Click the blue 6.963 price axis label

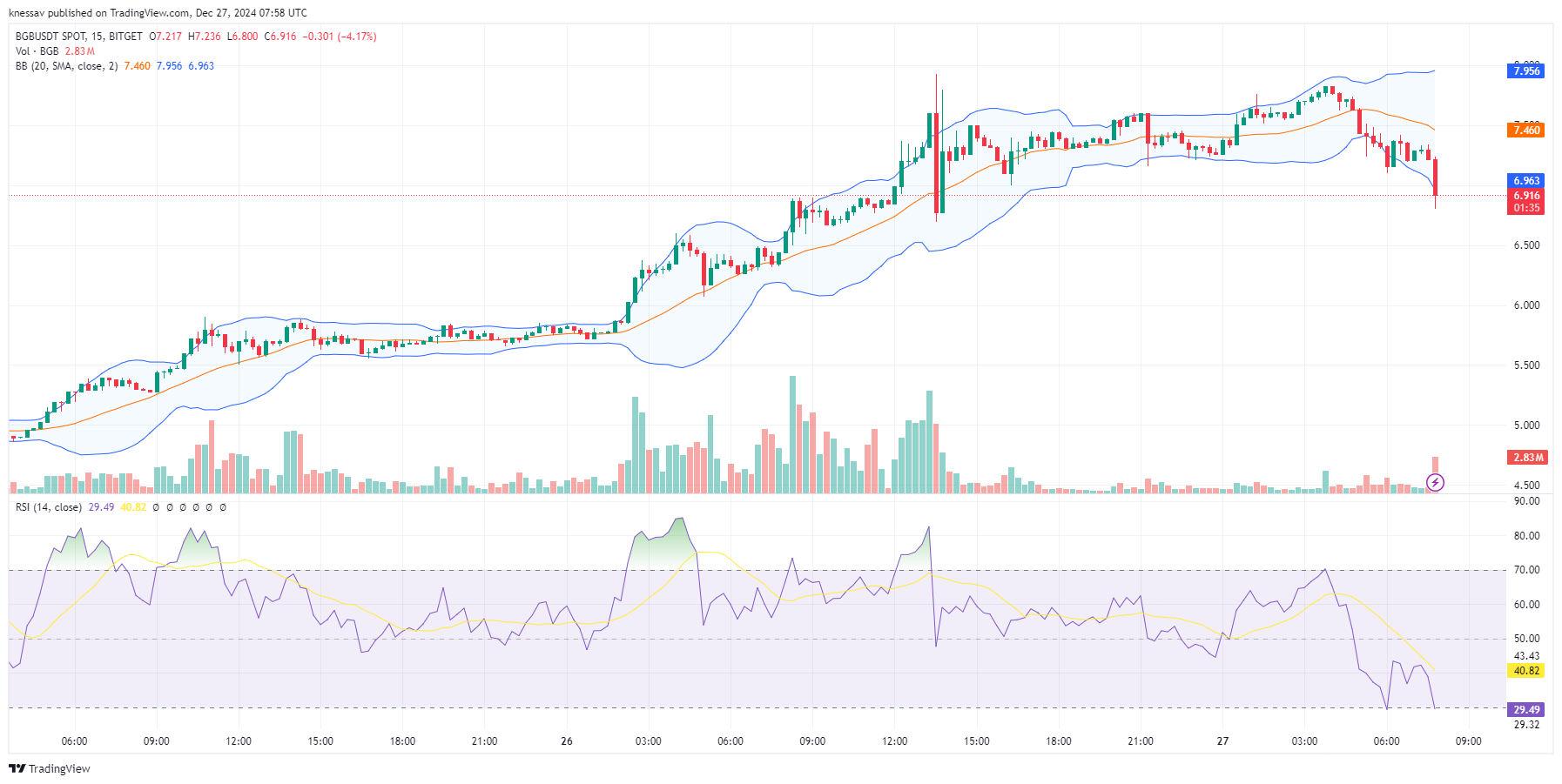coord(1525,181)
